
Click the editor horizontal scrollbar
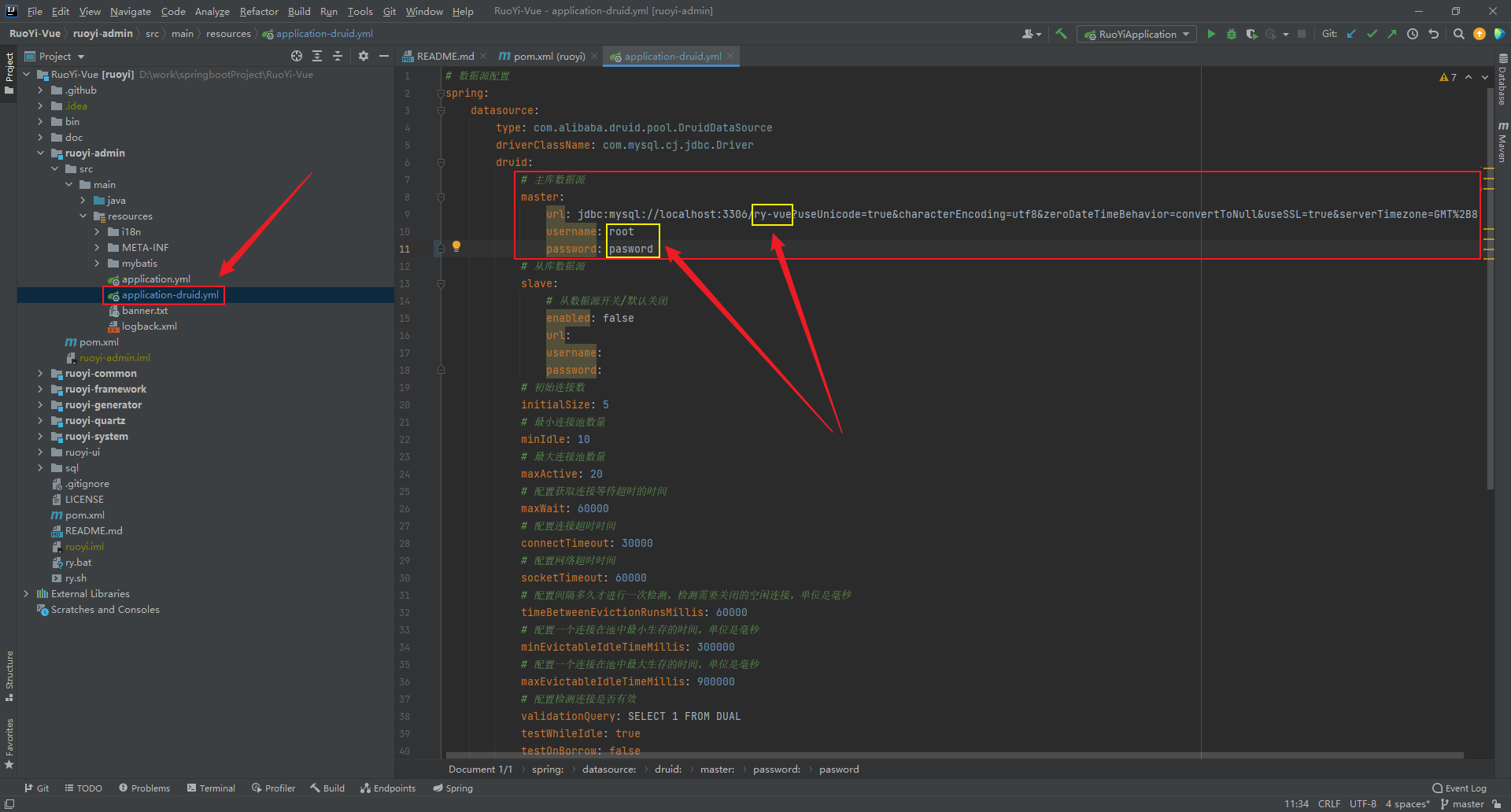954,755
